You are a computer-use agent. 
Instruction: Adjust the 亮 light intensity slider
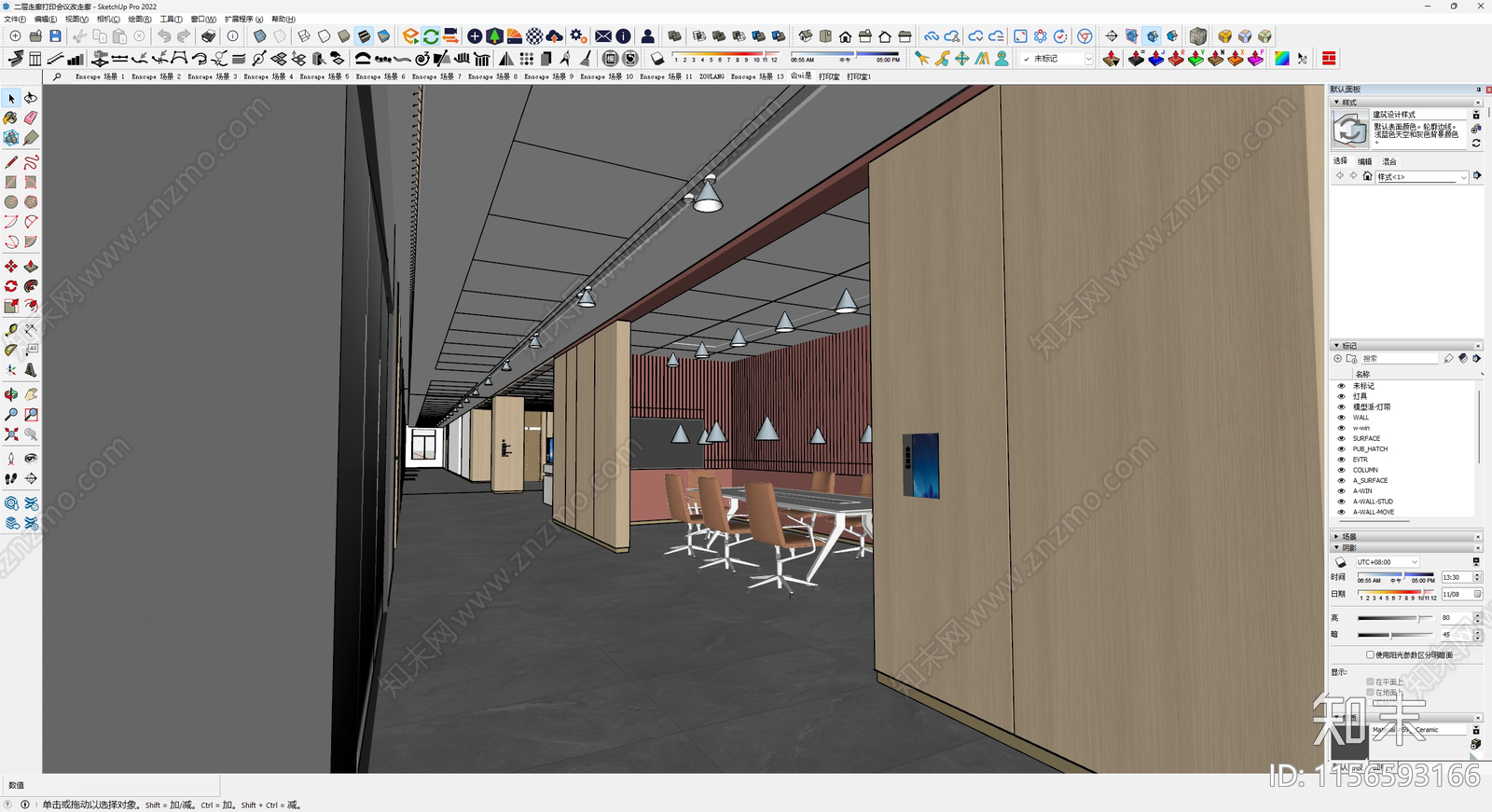(x=1395, y=618)
